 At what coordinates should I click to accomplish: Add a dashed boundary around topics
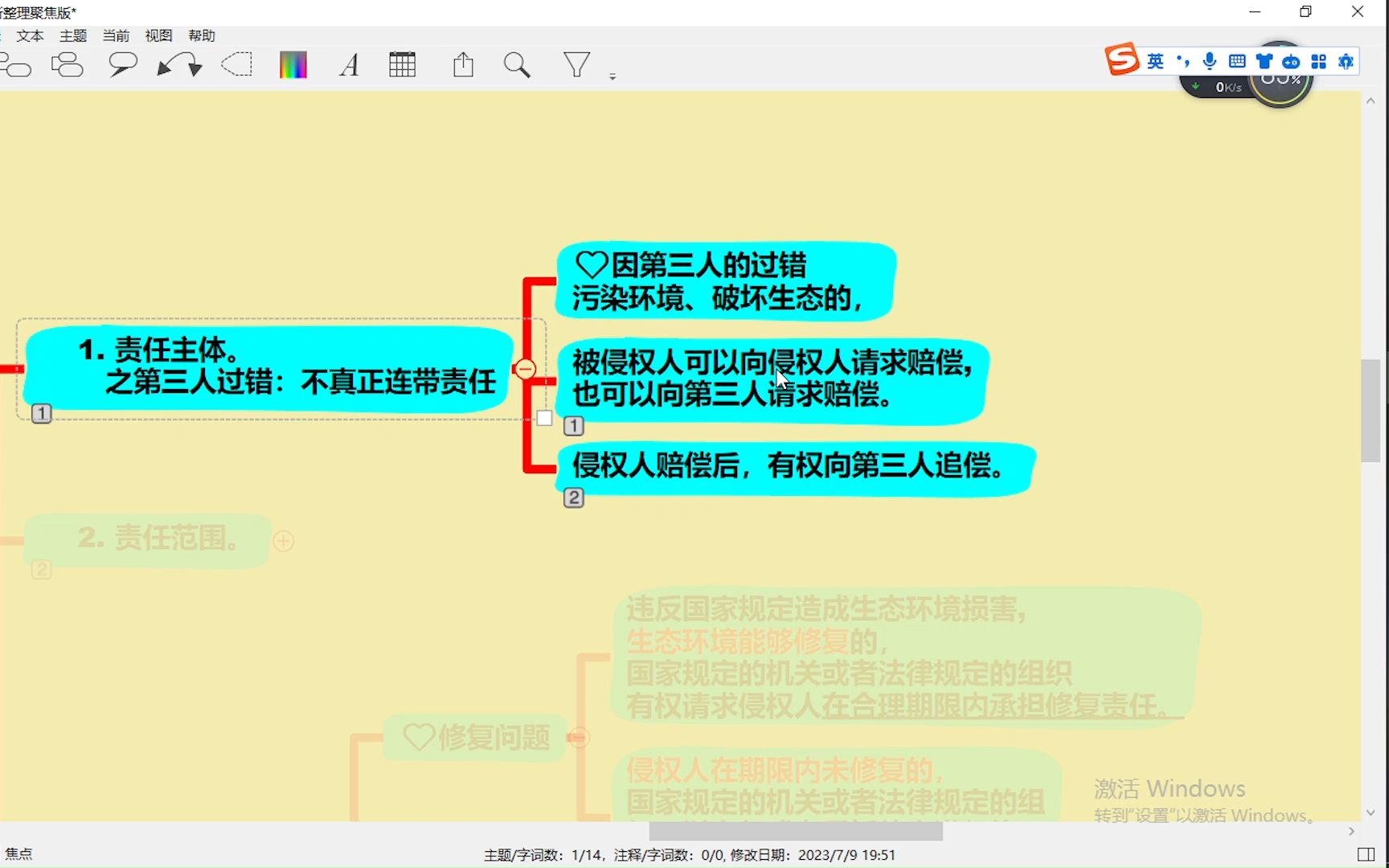coord(237,65)
